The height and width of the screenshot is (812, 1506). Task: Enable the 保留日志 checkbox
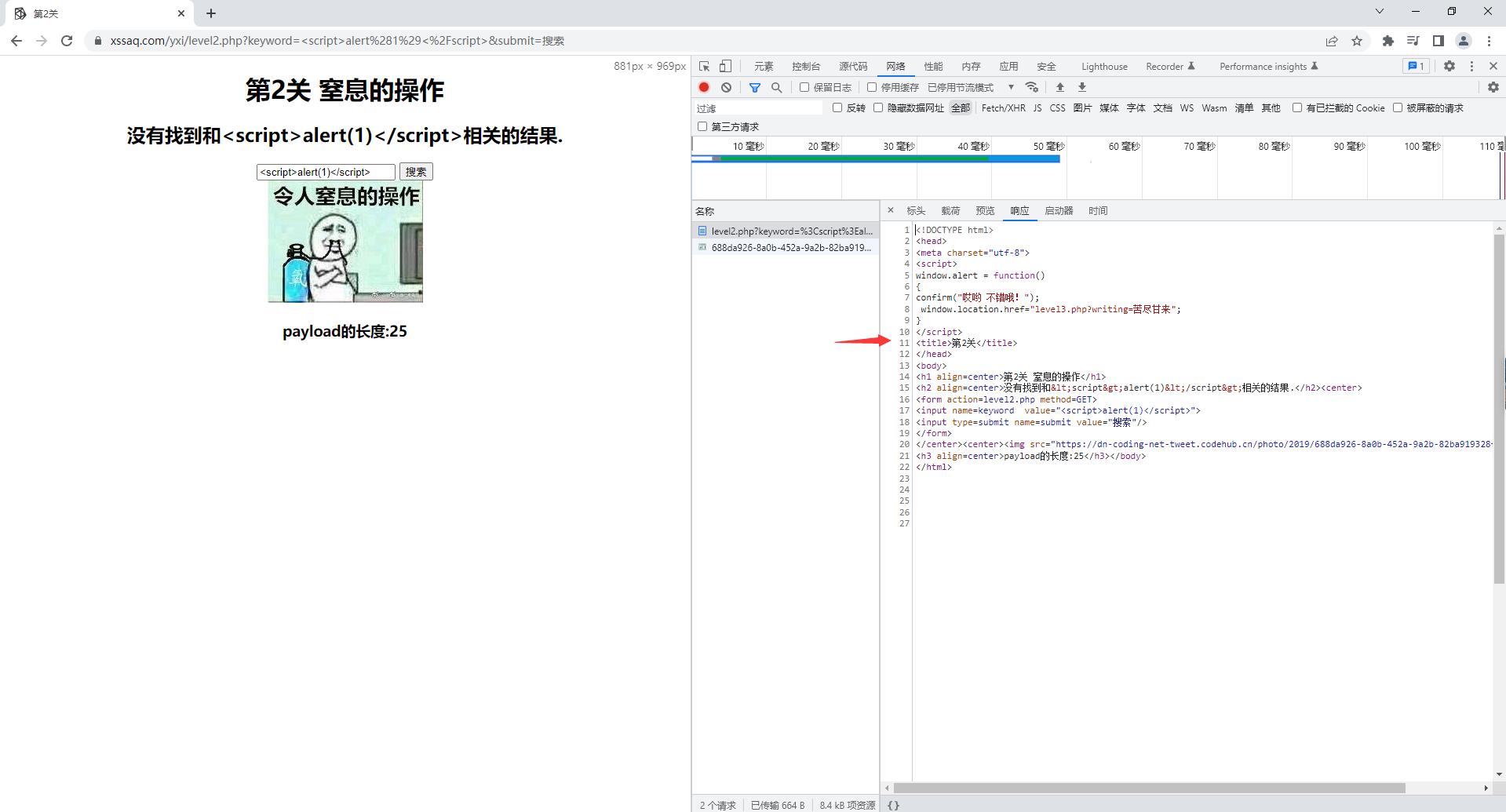point(804,87)
